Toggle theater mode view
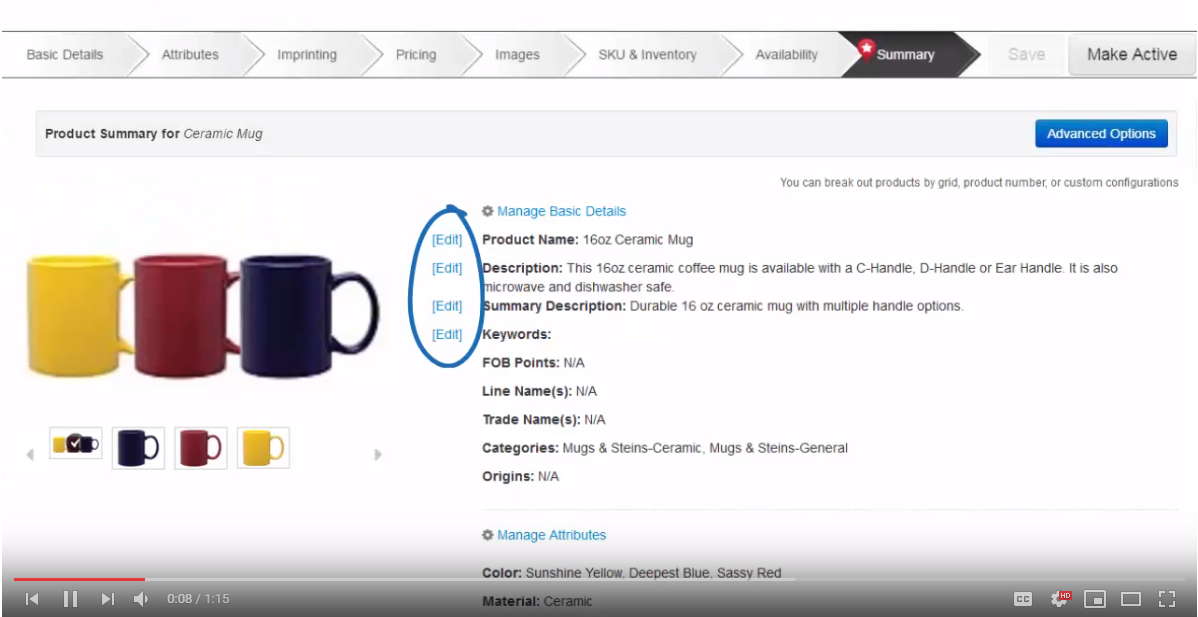This screenshot has height=617, width=1198. [1131, 599]
